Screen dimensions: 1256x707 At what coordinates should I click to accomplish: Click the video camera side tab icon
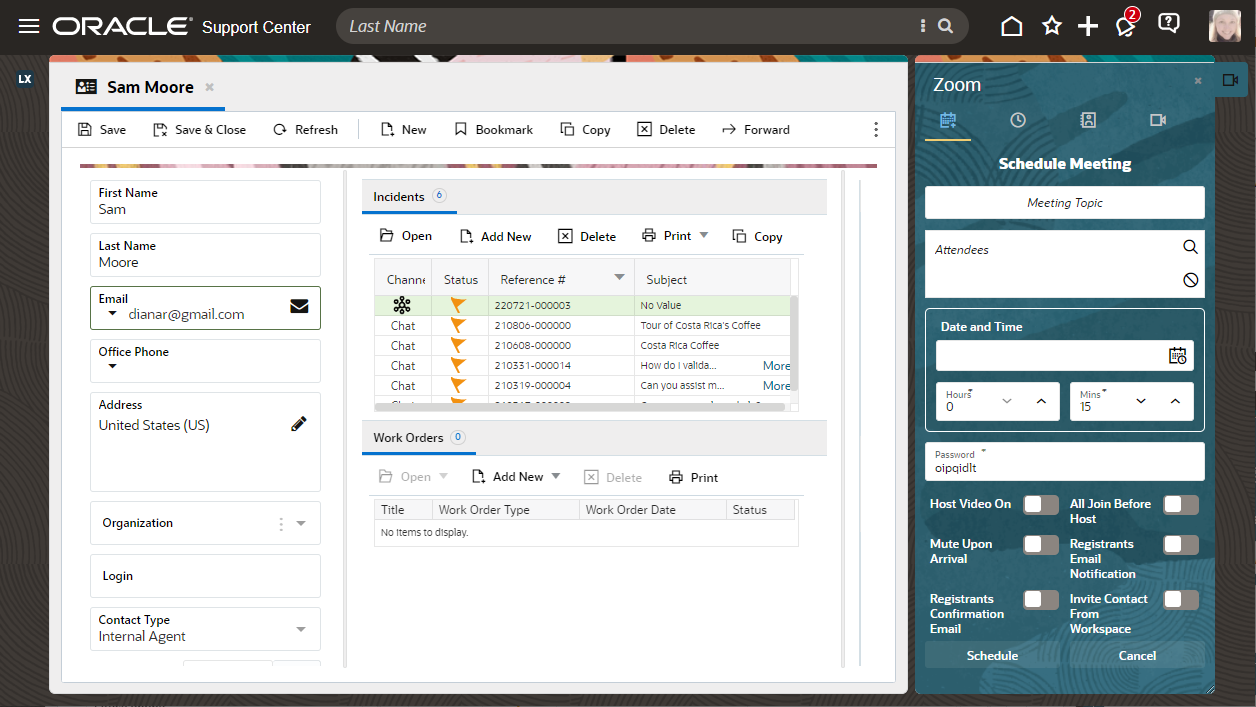point(1230,80)
